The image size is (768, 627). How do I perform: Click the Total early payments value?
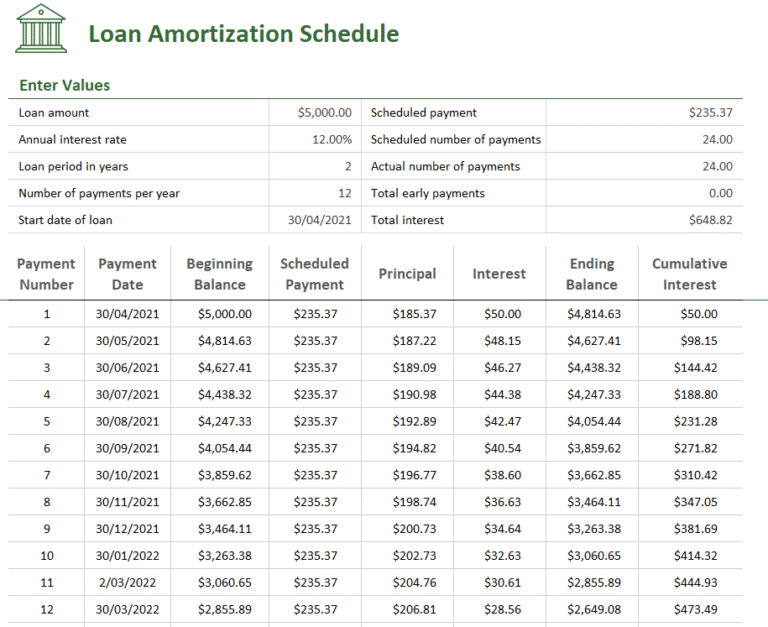[x=720, y=193]
